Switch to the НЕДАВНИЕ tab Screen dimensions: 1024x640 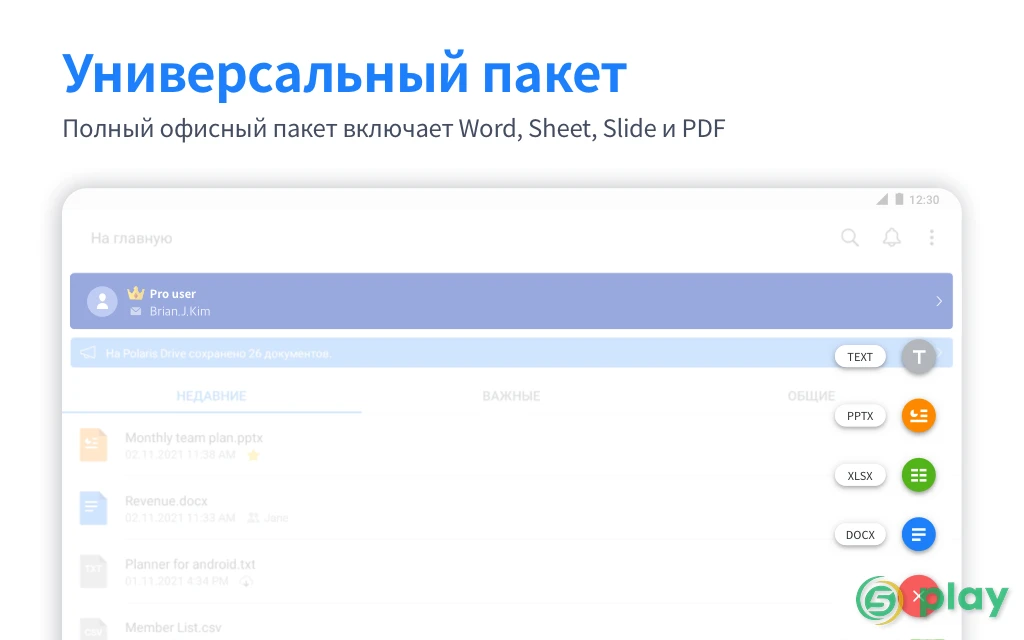point(212,396)
